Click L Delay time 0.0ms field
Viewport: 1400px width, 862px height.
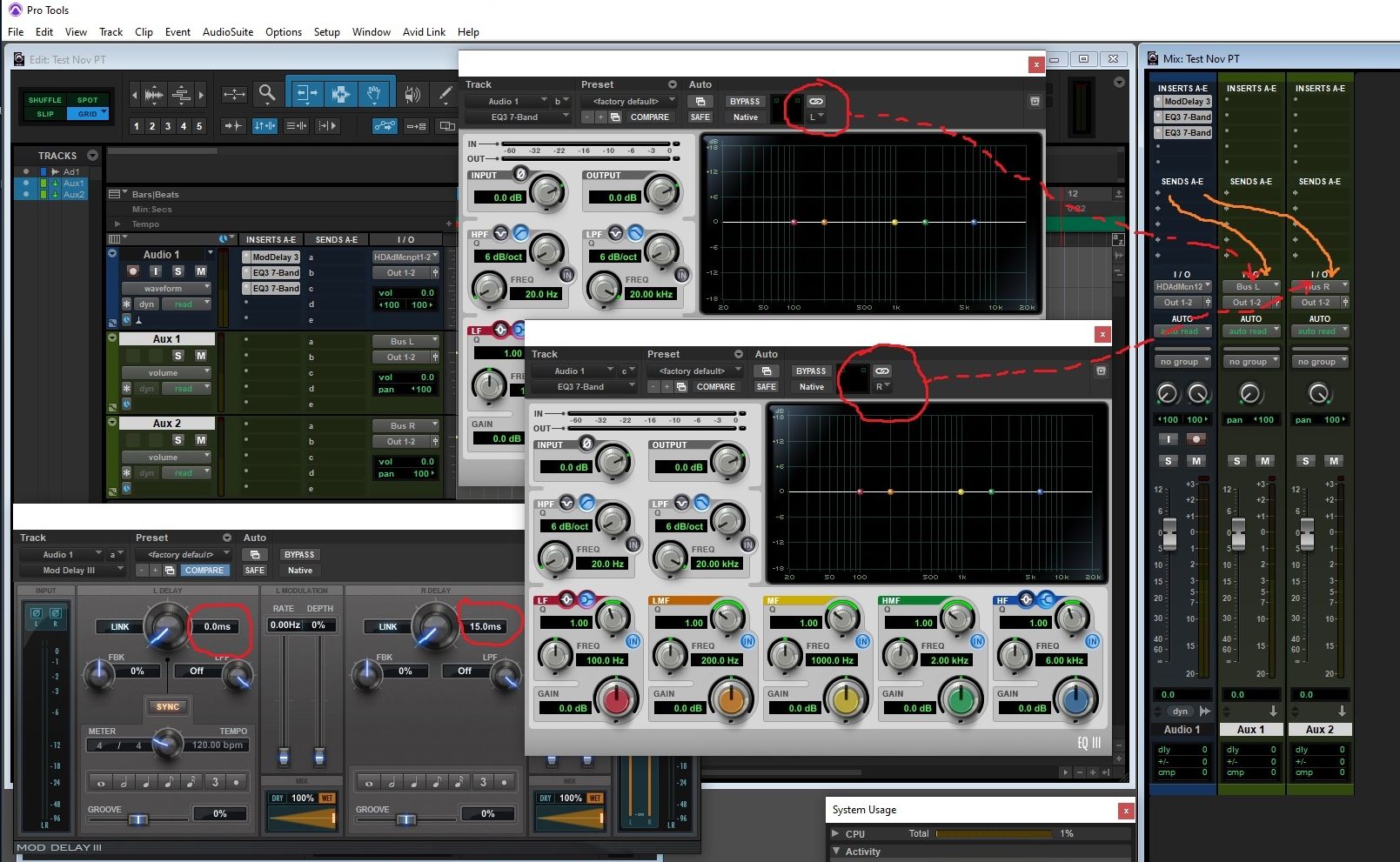click(x=217, y=626)
